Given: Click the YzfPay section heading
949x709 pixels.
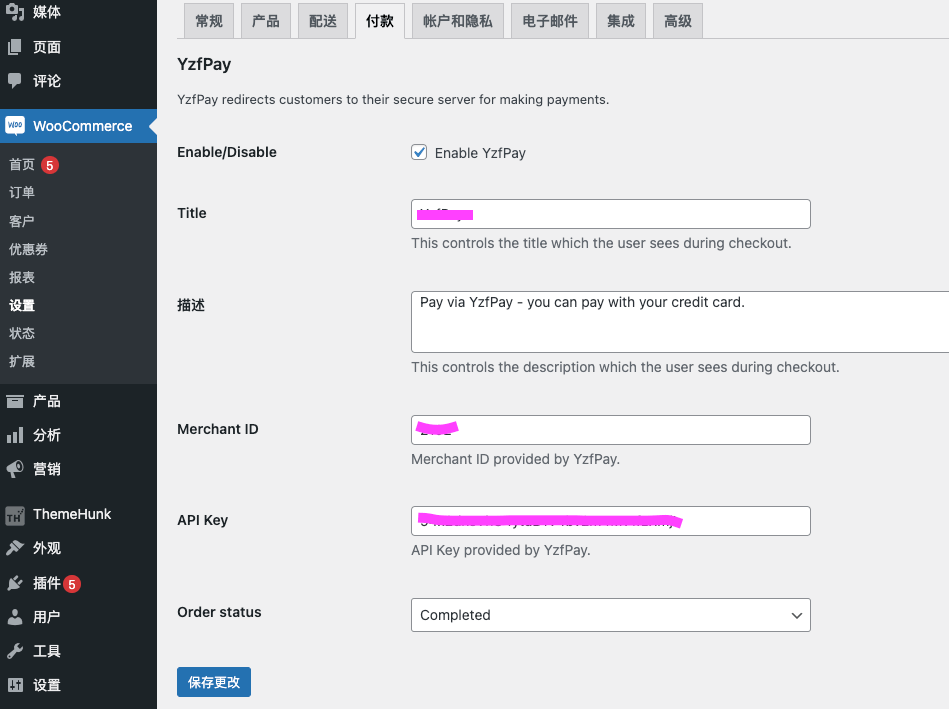Looking at the screenshot, I should tap(204, 64).
